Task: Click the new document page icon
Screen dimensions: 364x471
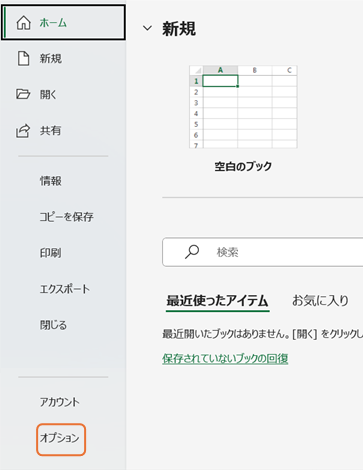Action: point(23,59)
